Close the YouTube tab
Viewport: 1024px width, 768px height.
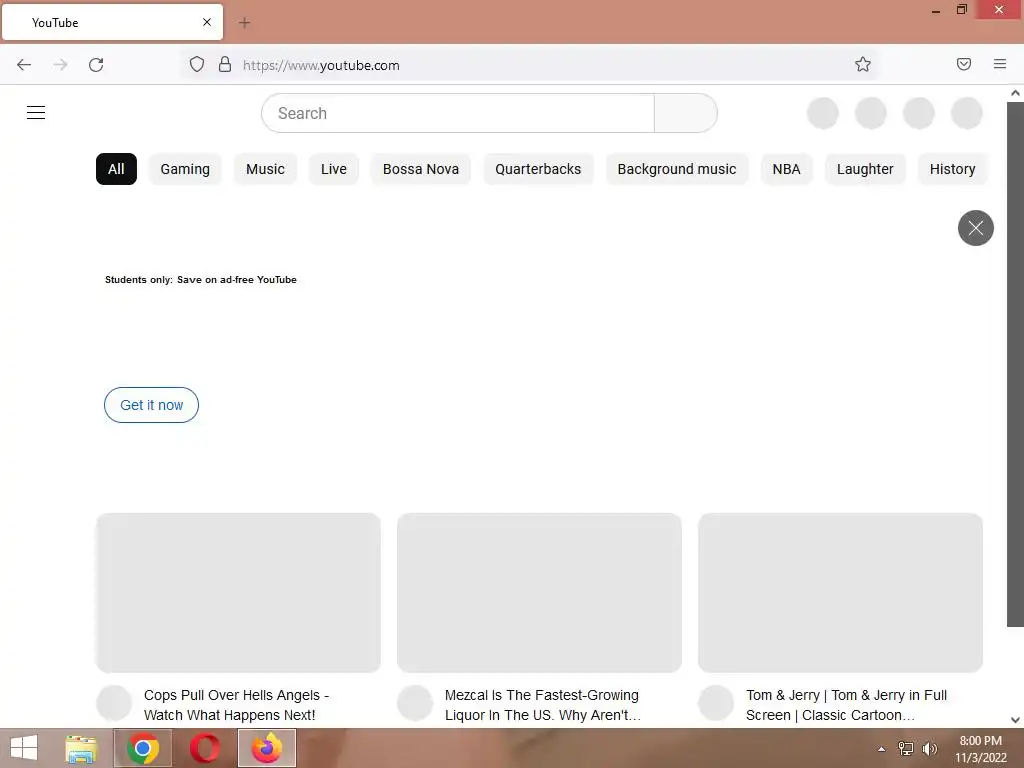click(x=207, y=22)
